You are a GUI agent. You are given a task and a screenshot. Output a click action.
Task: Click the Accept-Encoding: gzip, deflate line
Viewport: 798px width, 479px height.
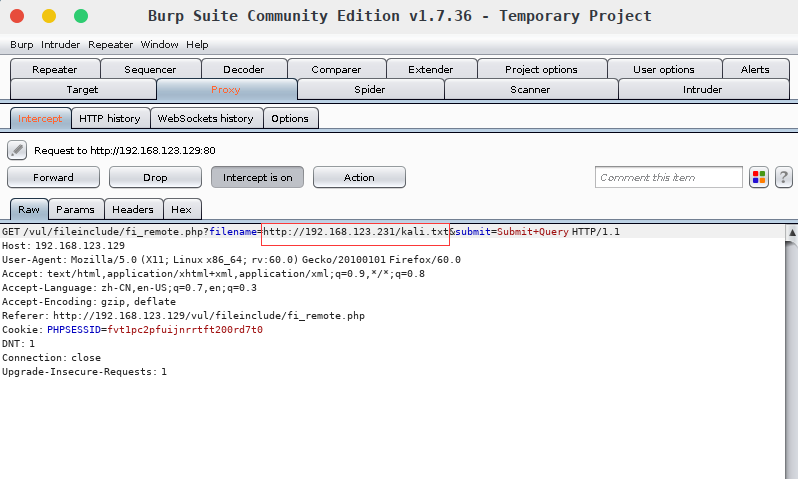pos(89,302)
